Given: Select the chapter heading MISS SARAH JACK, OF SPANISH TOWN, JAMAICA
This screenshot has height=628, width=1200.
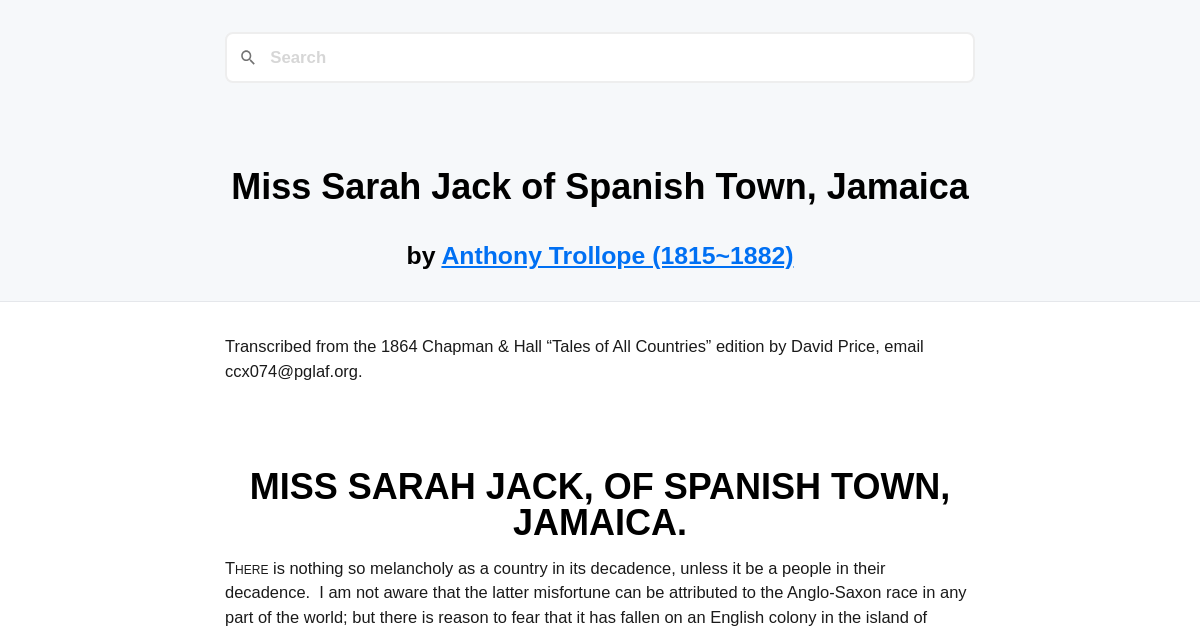Looking at the screenshot, I should pos(600,504).
